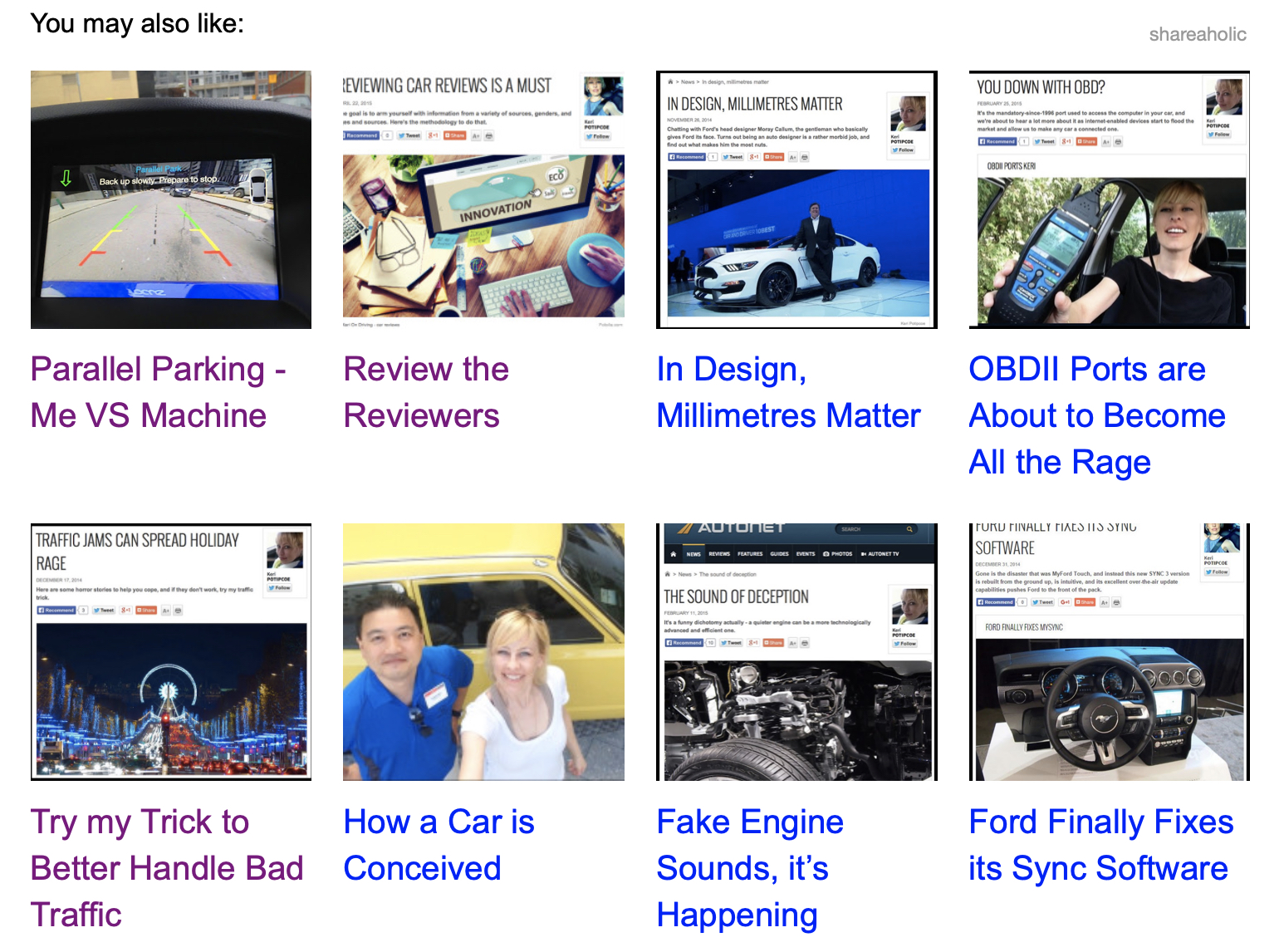Image resolution: width=1284 pixels, height=952 pixels.
Task: Click the shareaholic attribution link
Action: tap(1197, 34)
